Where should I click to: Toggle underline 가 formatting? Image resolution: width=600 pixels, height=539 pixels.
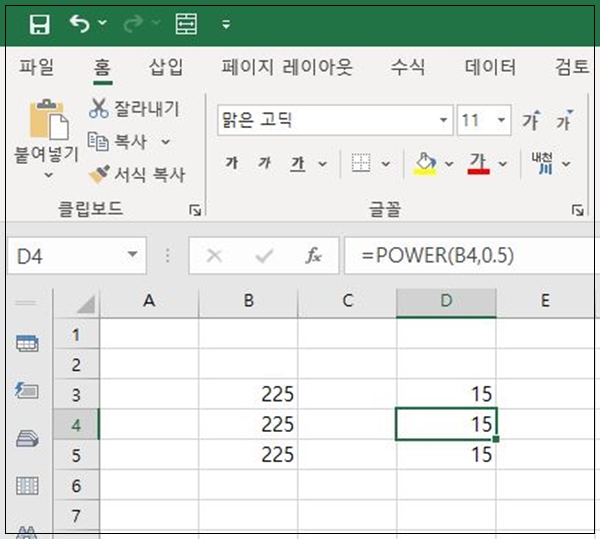click(x=297, y=164)
